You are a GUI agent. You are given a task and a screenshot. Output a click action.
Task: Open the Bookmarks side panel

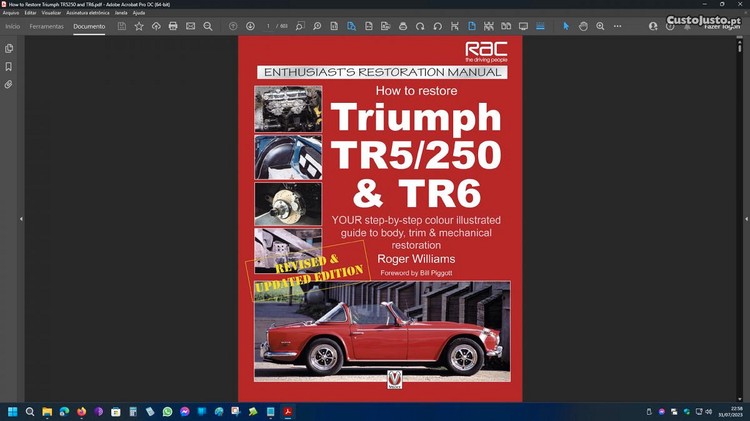9,66
